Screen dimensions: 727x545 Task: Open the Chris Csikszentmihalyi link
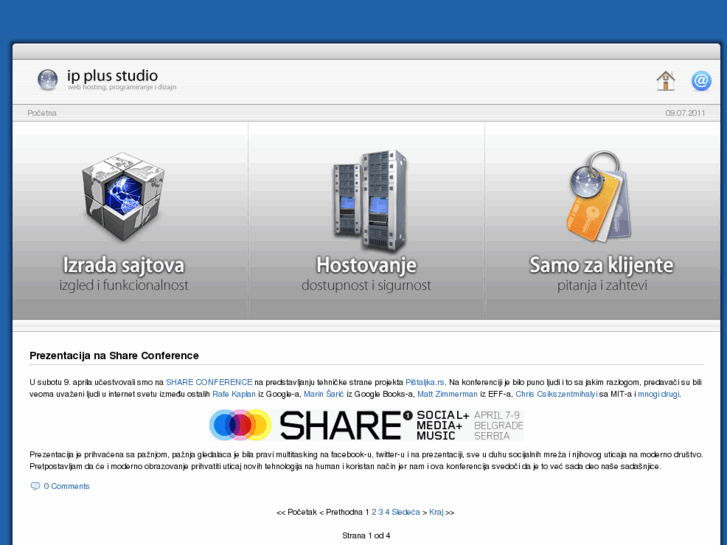556,394
